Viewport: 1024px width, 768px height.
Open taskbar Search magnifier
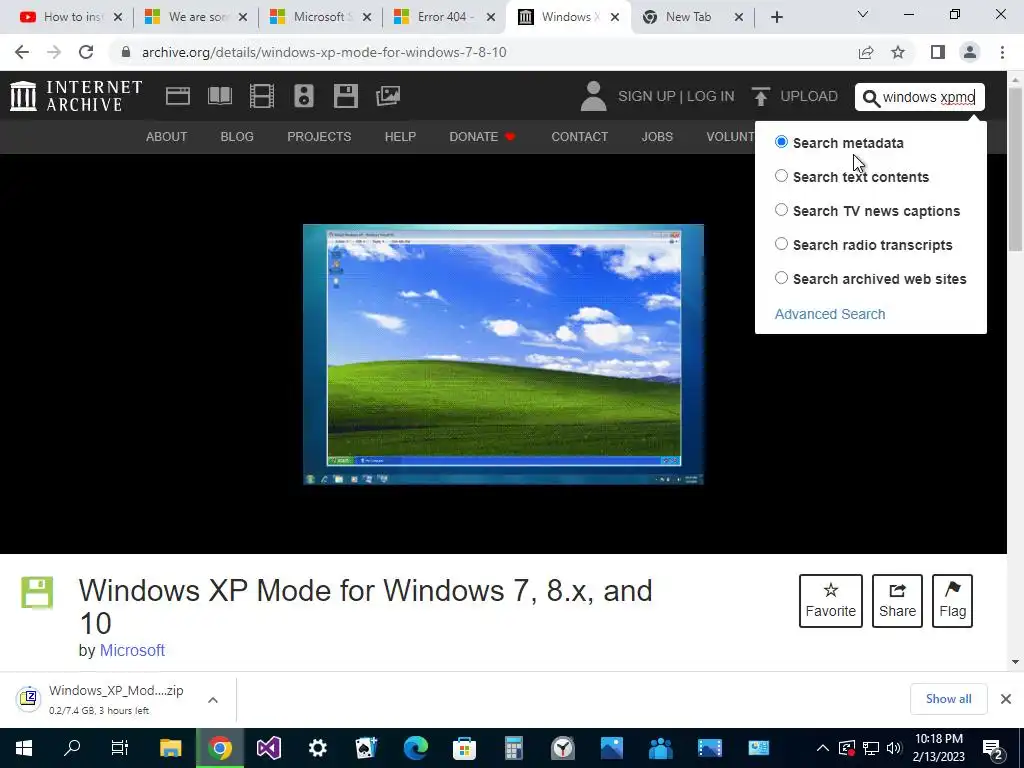(x=72, y=748)
